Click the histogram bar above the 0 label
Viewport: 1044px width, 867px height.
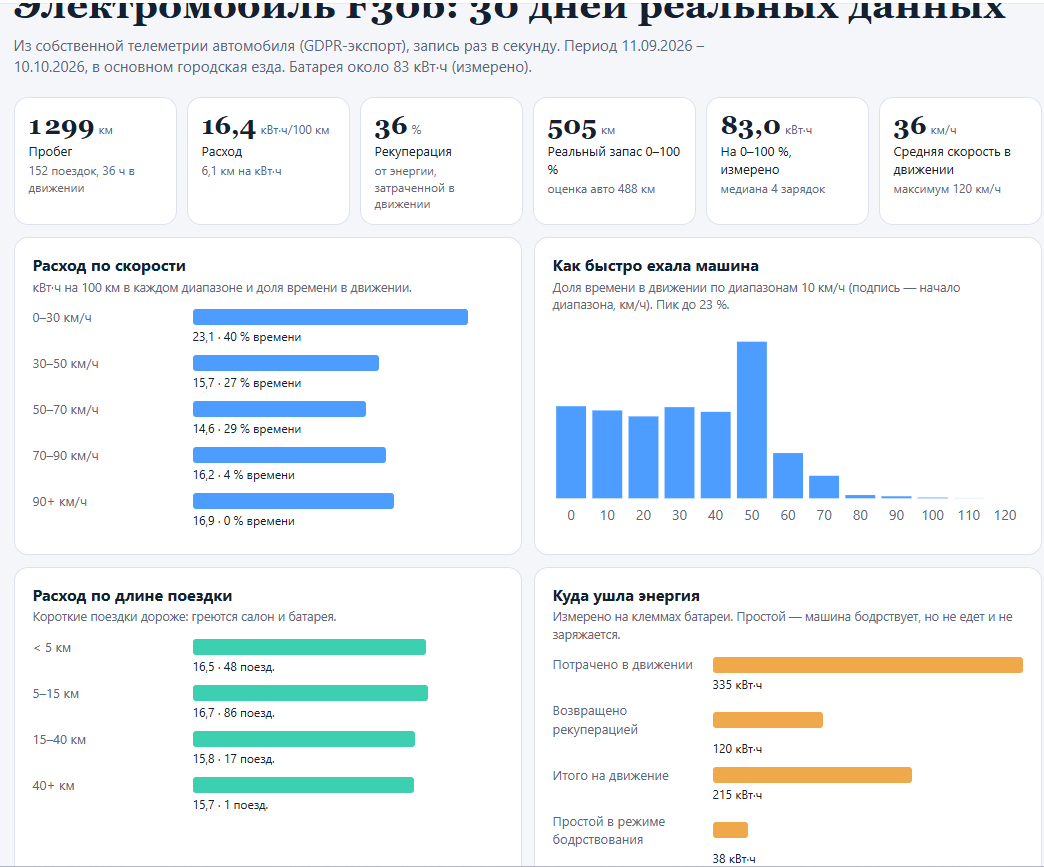click(x=571, y=452)
